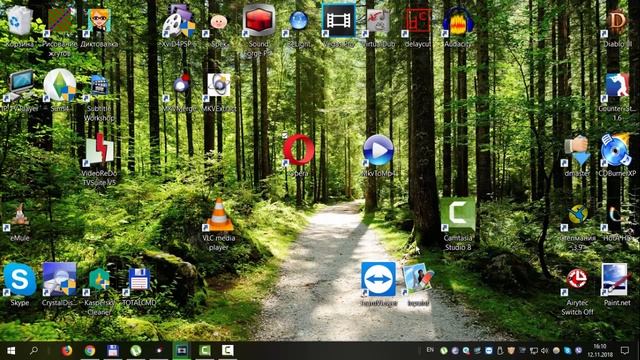Select the Camtasia Studio 8 desktop icon
Image resolution: width=640 pixels, height=360 pixels.
point(458,214)
